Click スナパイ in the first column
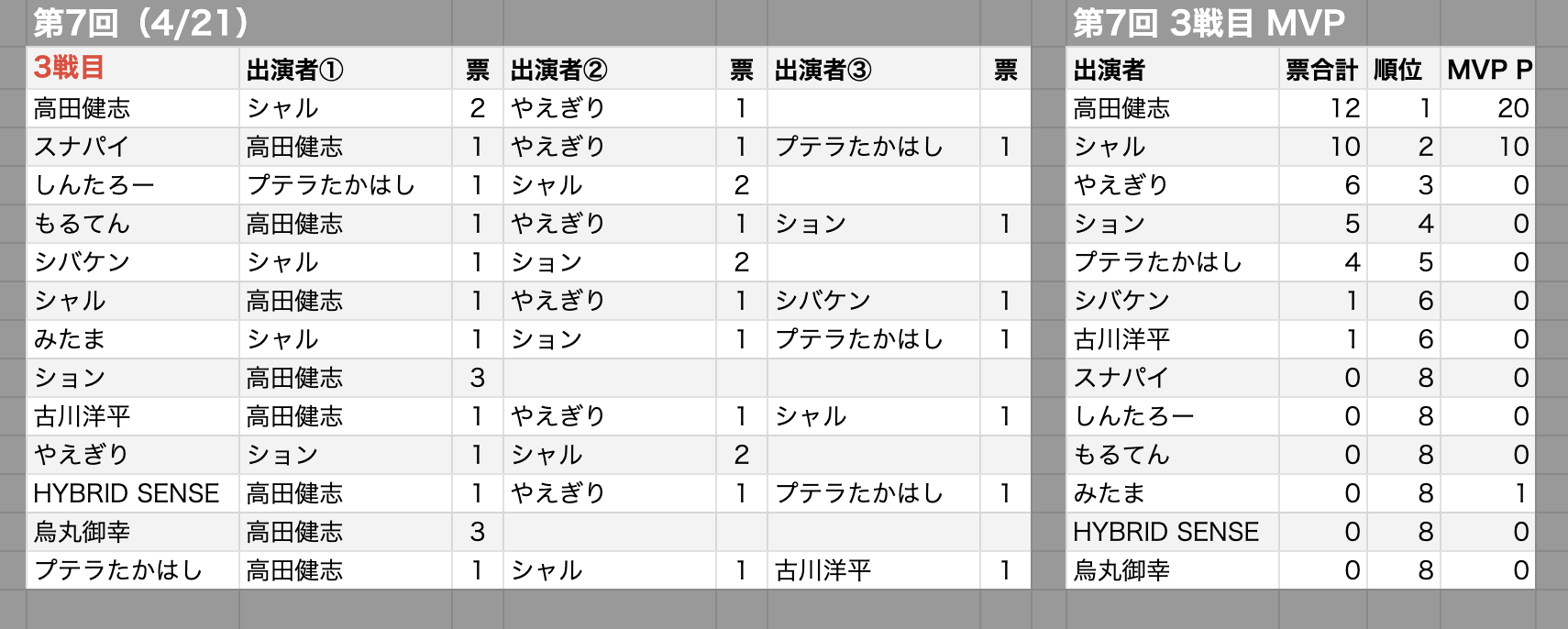1568x629 pixels. click(x=82, y=147)
